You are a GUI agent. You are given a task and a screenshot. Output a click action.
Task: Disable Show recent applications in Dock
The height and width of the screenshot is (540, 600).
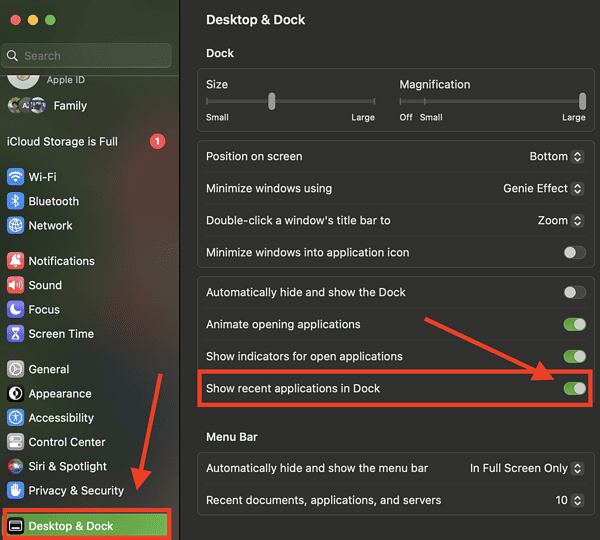click(574, 388)
